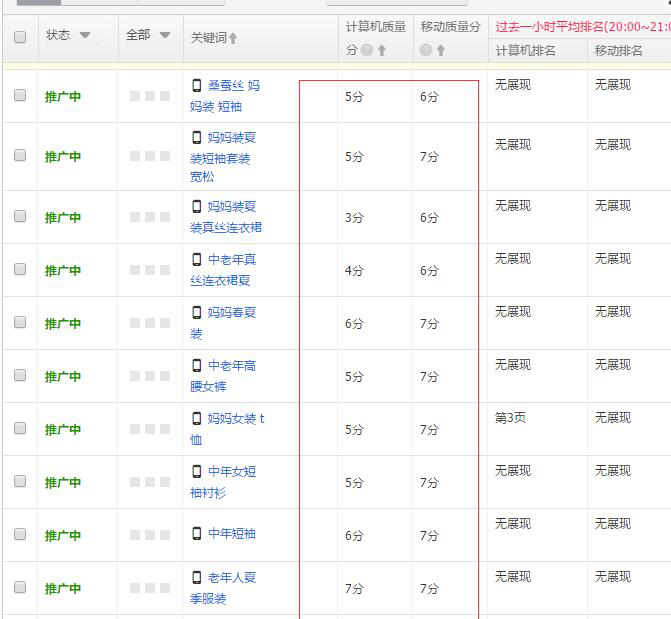Click 3分 computer score for 妈妈装夏装真丝连衣裙
671x619 pixels.
[354, 217]
